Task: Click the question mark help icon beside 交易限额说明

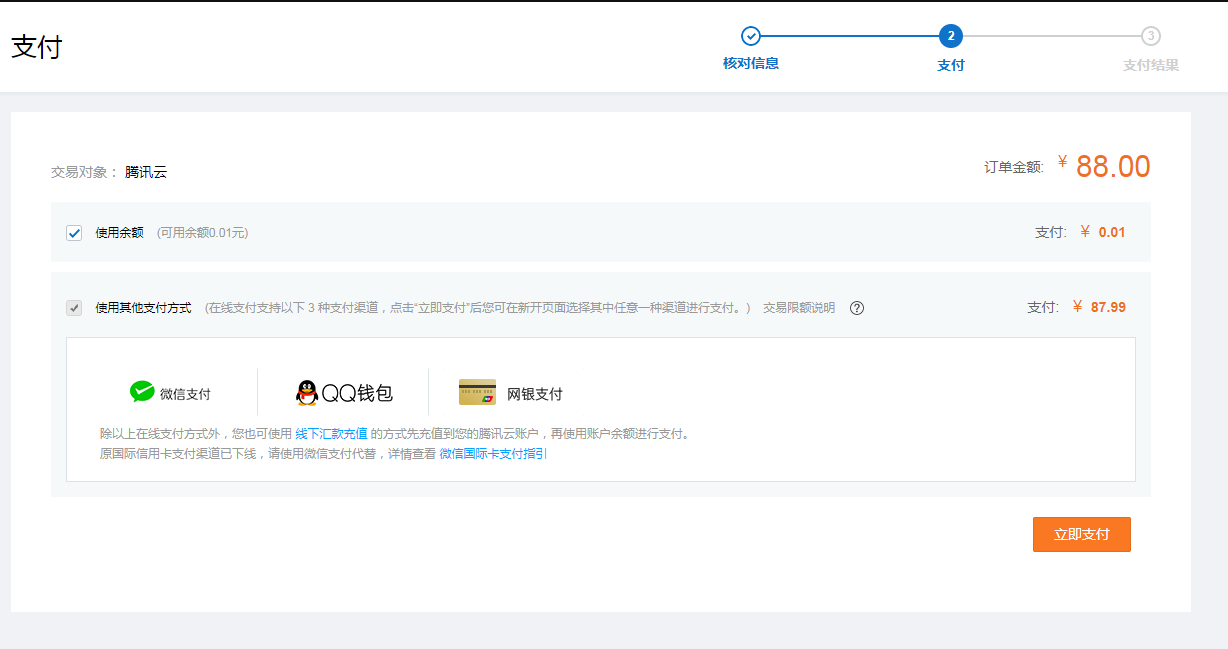Action: [857, 308]
